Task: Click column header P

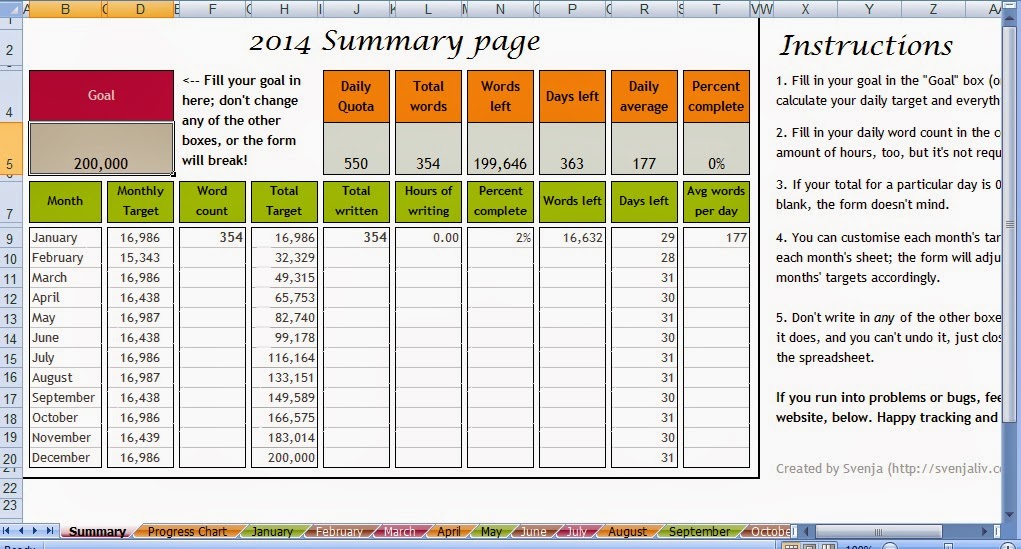Action: tap(572, 9)
